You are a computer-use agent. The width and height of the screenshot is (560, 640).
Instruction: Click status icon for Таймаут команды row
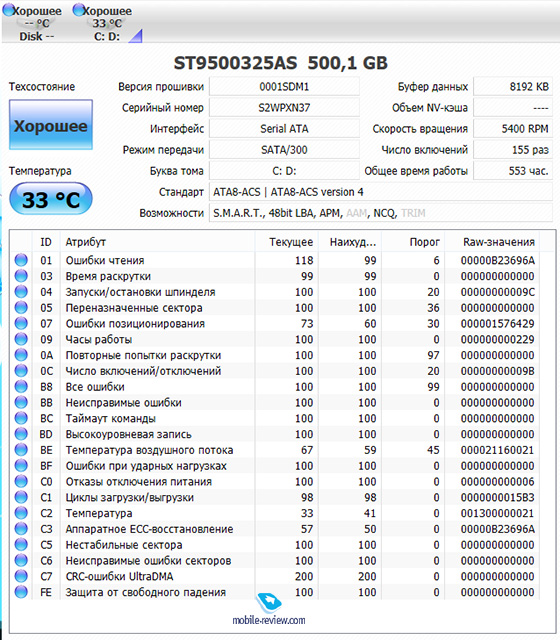pos(21,418)
